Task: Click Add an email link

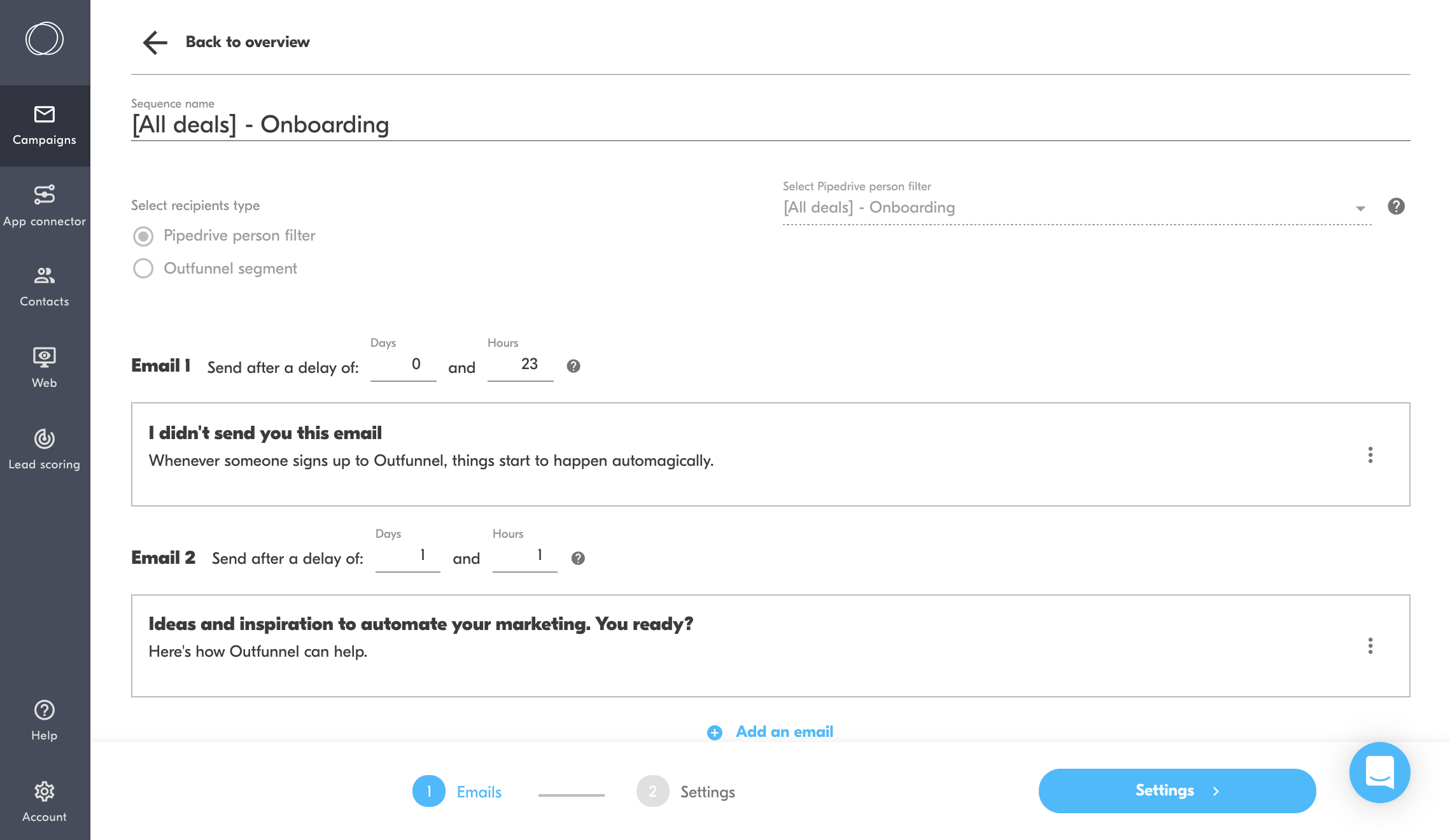Action: coord(770,732)
